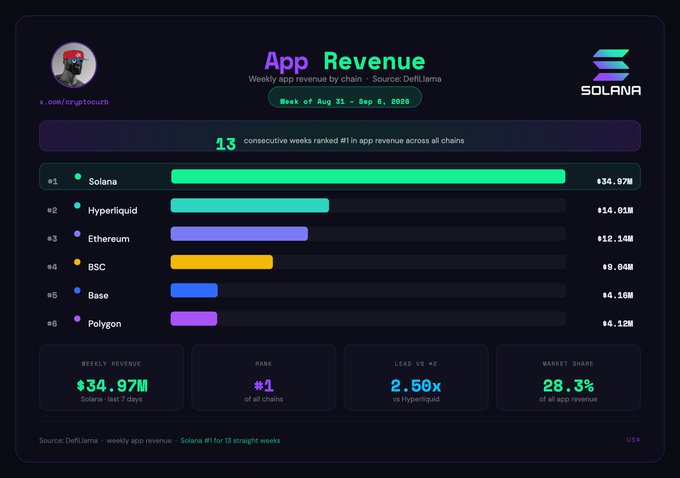Click the $9.04M BSC value

[x=618, y=267]
